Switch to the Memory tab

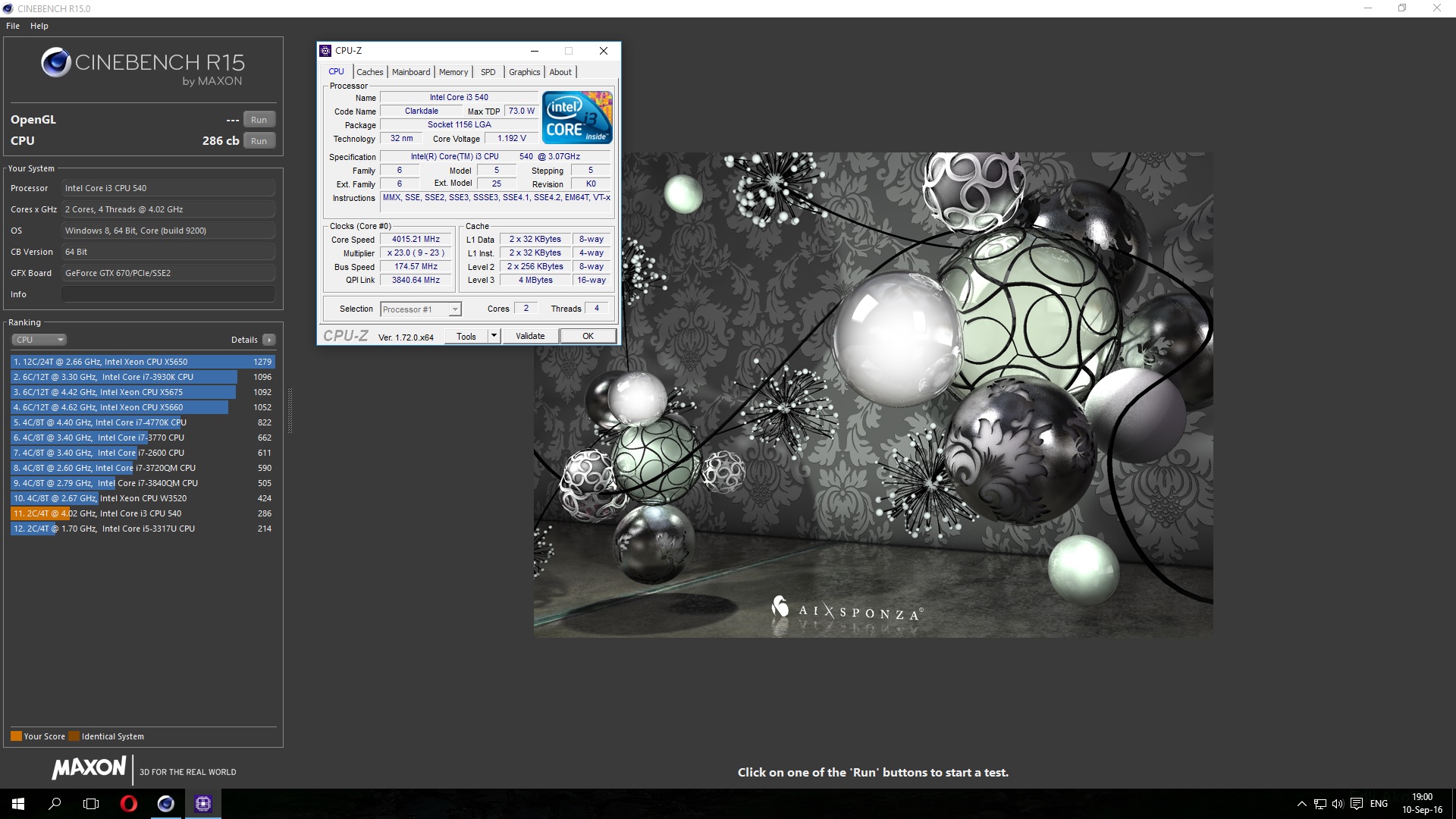(453, 71)
